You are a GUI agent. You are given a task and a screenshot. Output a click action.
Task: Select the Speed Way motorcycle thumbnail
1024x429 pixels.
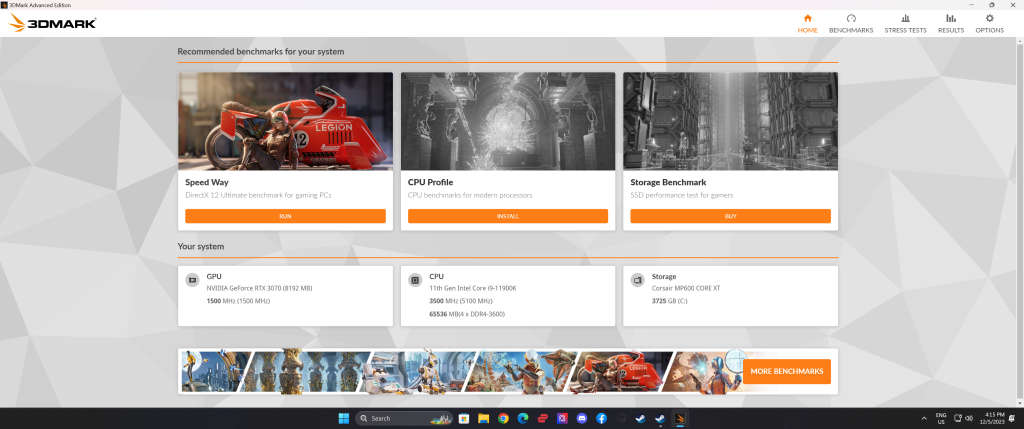[x=285, y=121]
